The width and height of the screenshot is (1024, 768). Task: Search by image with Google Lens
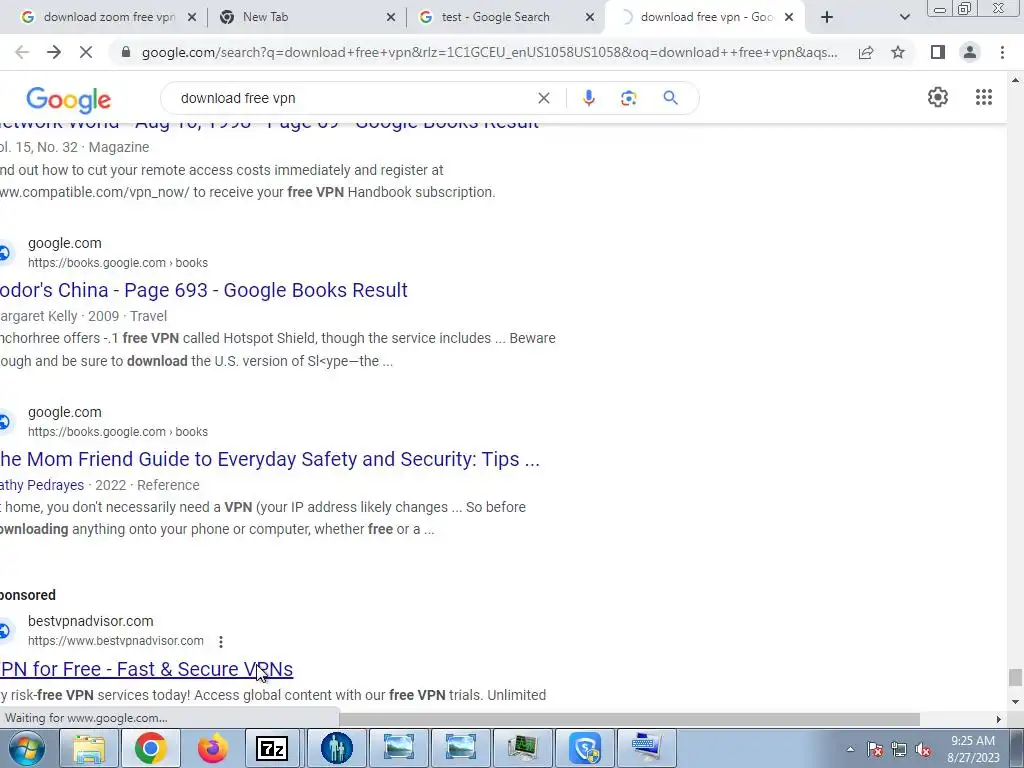pos(628,98)
